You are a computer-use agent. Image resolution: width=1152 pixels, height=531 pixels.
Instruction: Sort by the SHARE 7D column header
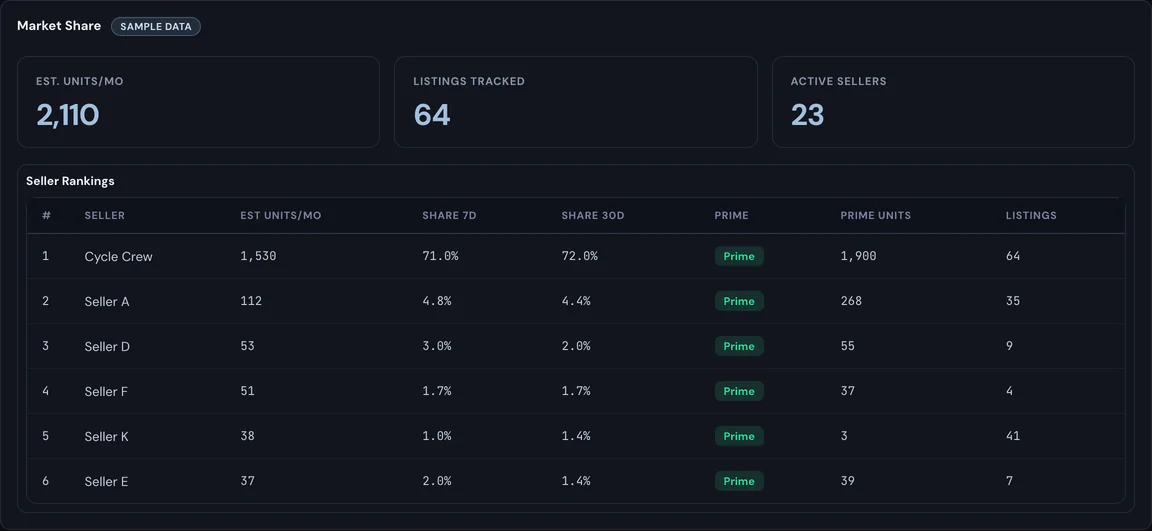tap(450, 216)
